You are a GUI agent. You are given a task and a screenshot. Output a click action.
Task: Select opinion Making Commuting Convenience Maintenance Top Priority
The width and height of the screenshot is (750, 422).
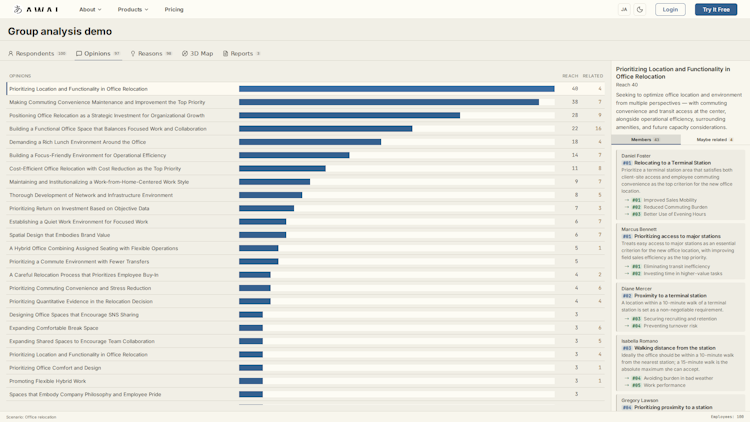[305, 102]
